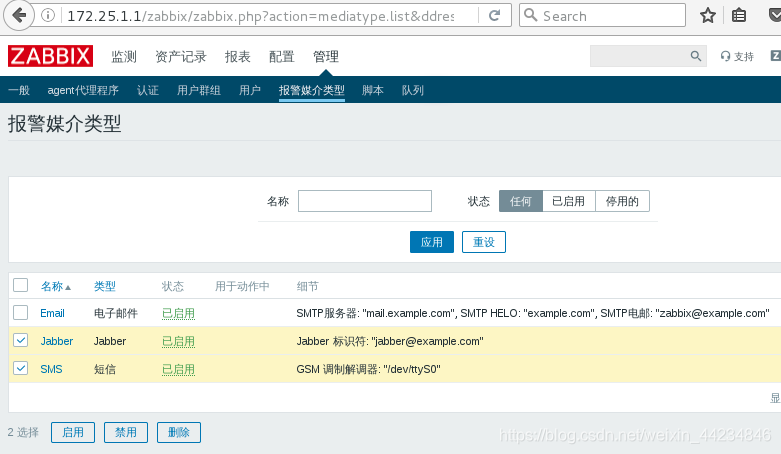Open the SMS media type link
Viewport: 781px width, 454px height.
pyautogui.click(x=51, y=369)
